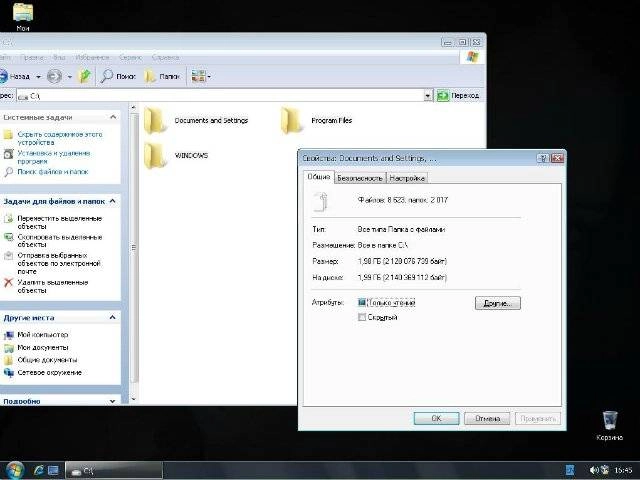This screenshot has width=640, height=480.
Task: Collapse the Другие места section
Action: (x=113, y=318)
